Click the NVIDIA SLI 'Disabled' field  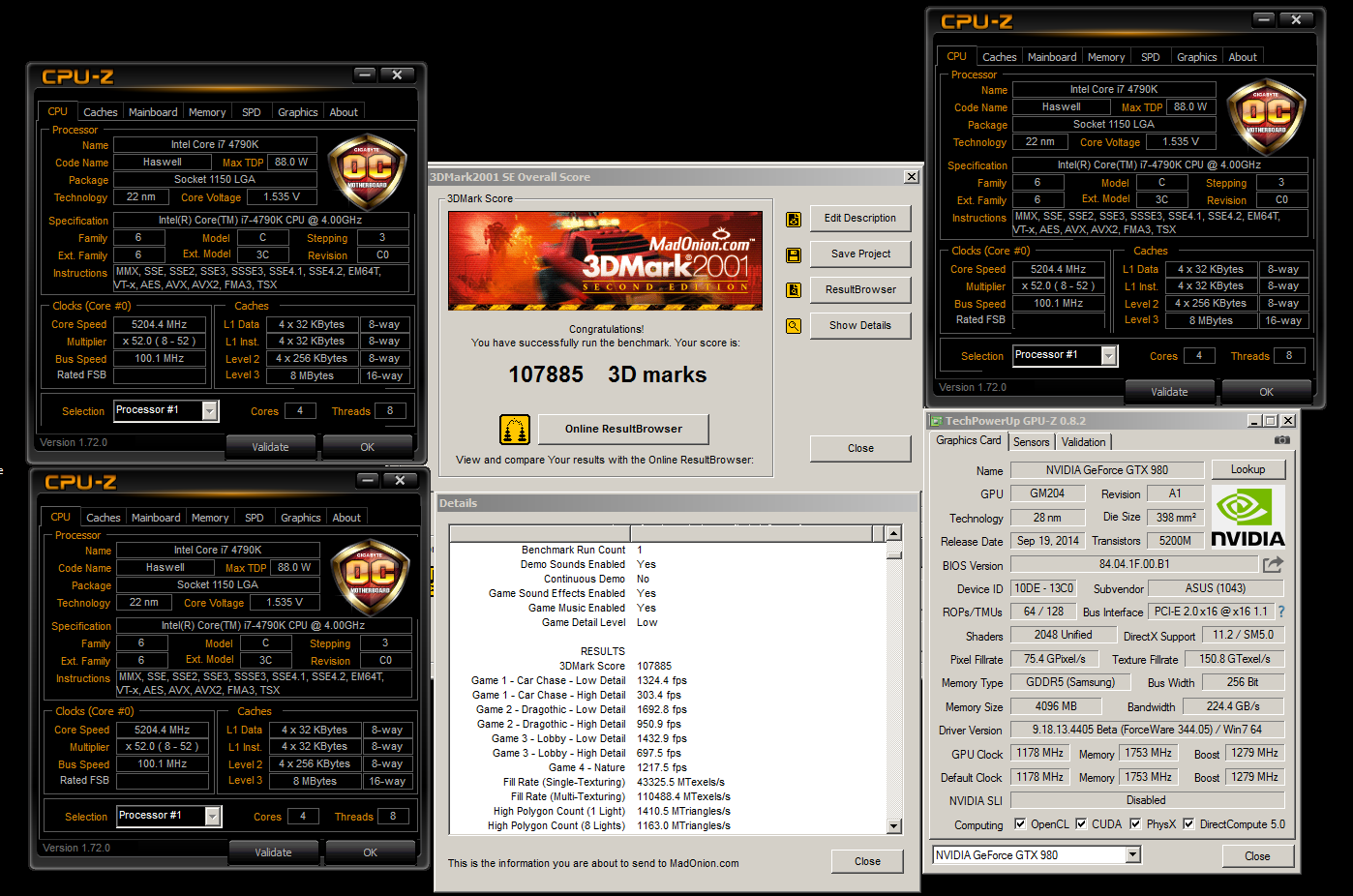pos(1147,800)
